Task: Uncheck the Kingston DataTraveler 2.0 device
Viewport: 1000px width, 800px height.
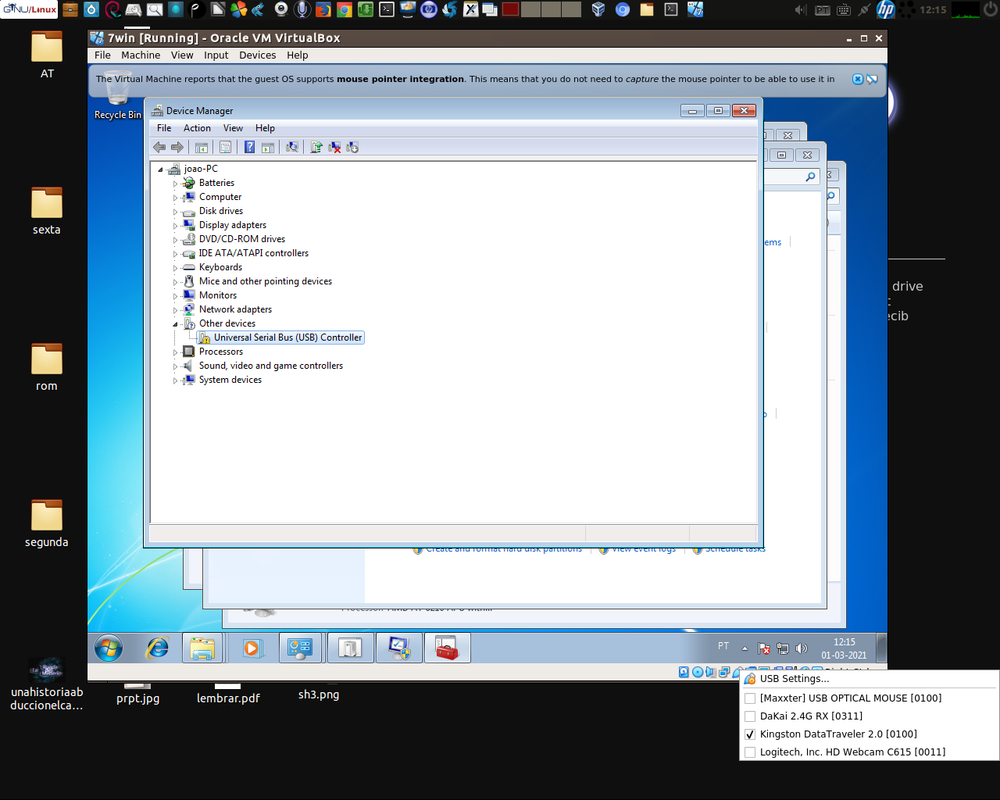Action: click(751, 734)
